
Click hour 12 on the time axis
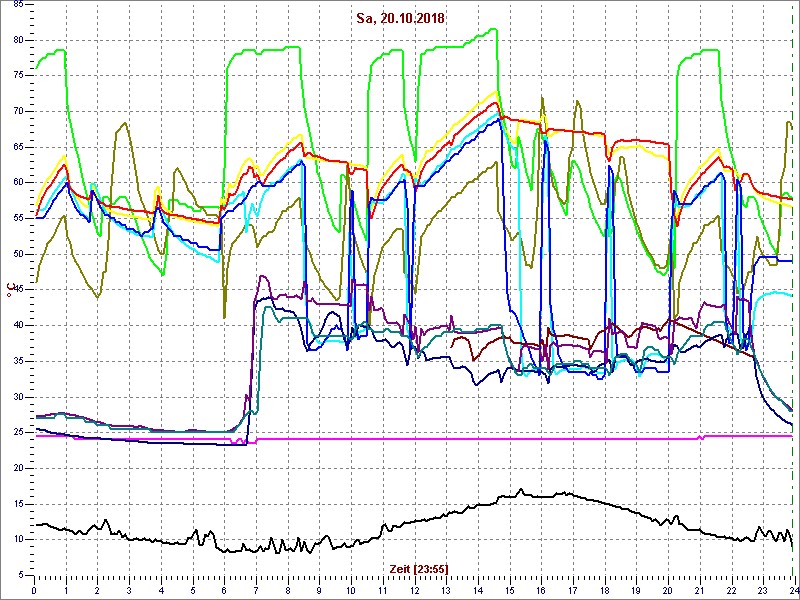[414, 591]
